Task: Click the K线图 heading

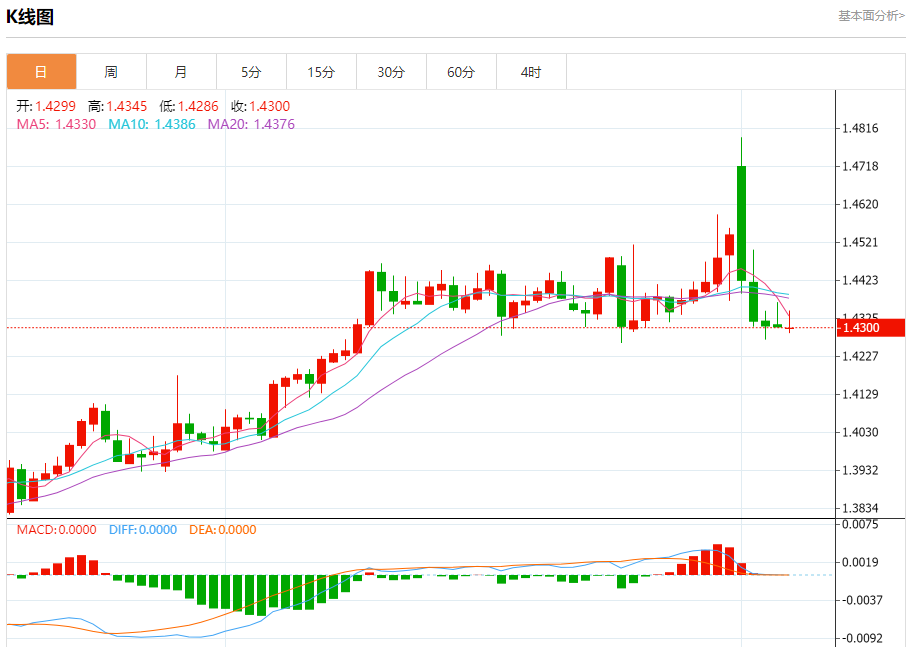Action: coord(30,17)
